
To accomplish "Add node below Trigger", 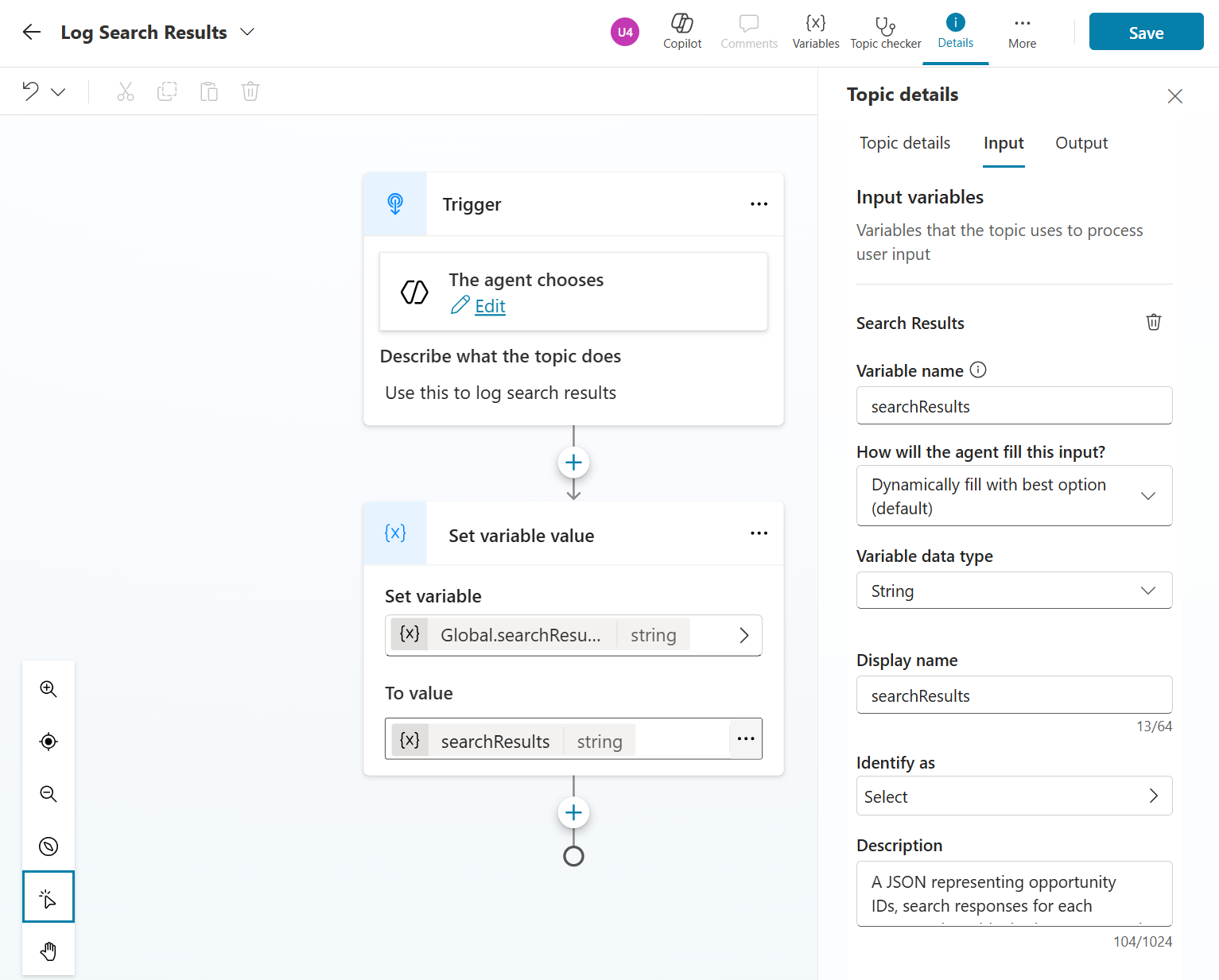I will 573,463.
